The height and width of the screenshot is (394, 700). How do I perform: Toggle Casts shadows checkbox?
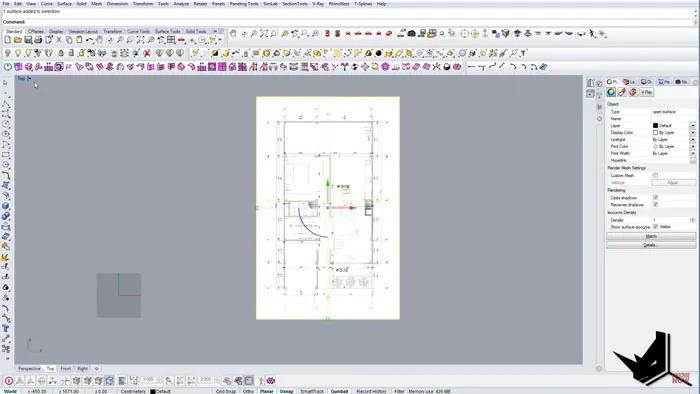[655, 197]
